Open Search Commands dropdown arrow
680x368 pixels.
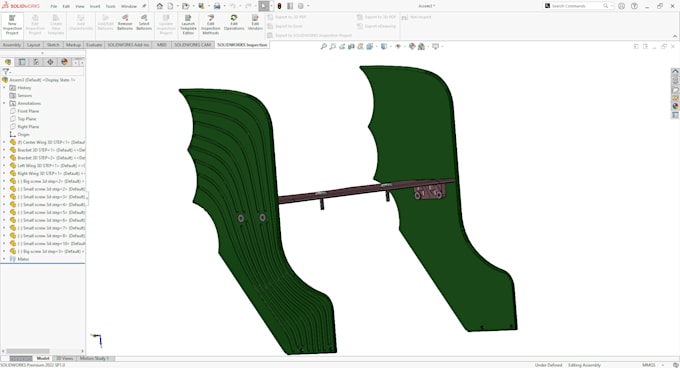point(611,6)
